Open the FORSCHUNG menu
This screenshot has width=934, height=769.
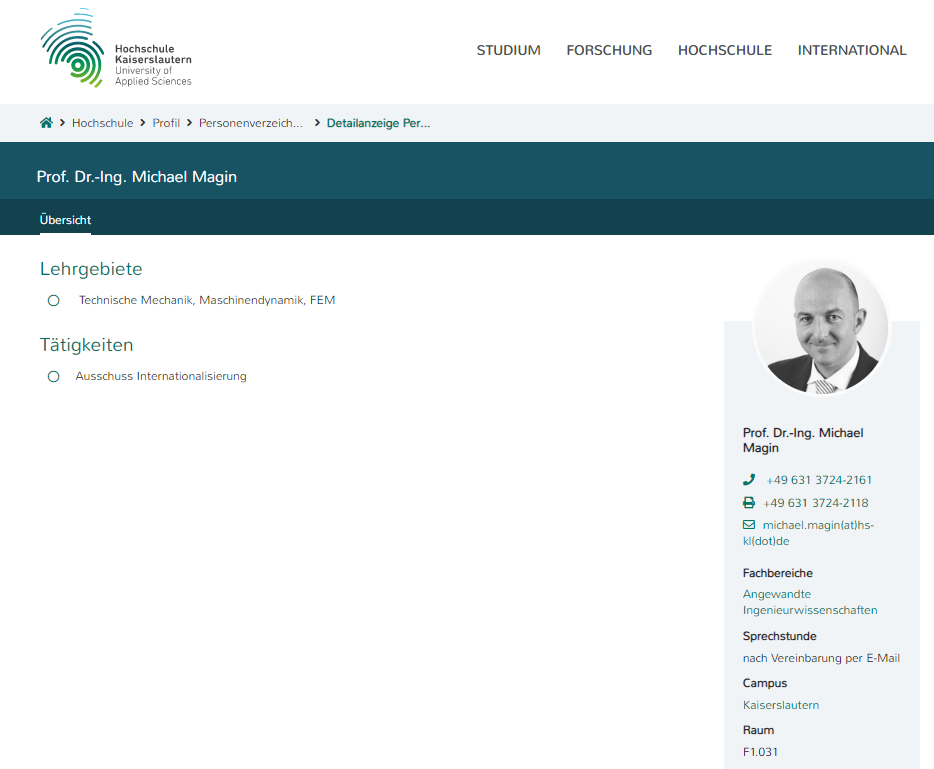coord(609,50)
